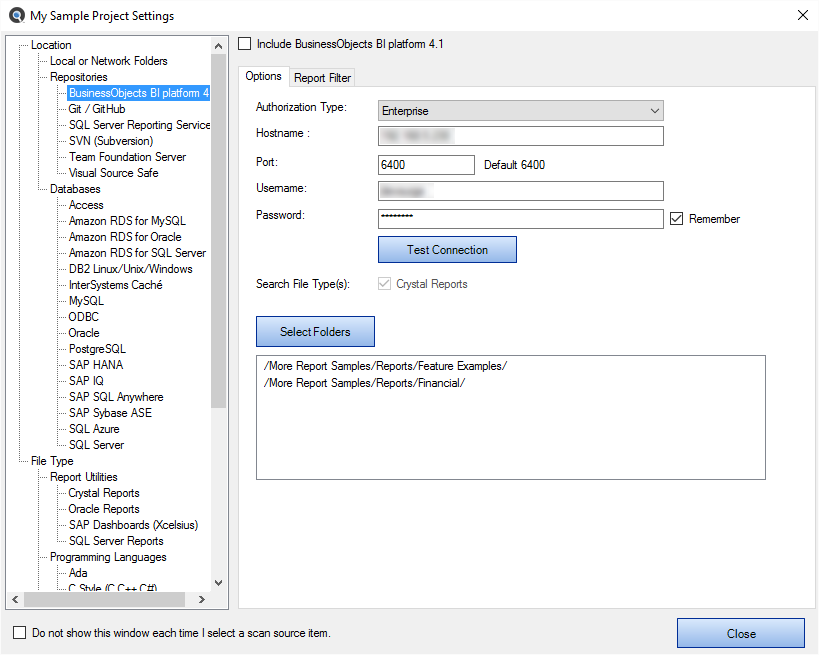The height and width of the screenshot is (655, 819).
Task: Select SAP SQL Anywhere tree item
Action: click(116, 396)
